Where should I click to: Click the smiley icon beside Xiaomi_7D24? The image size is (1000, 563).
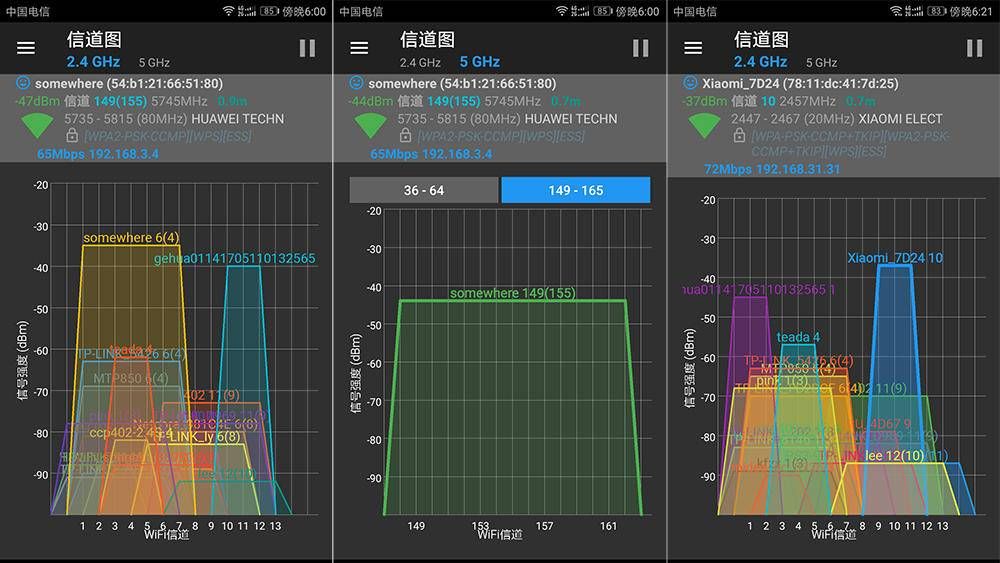[690, 83]
